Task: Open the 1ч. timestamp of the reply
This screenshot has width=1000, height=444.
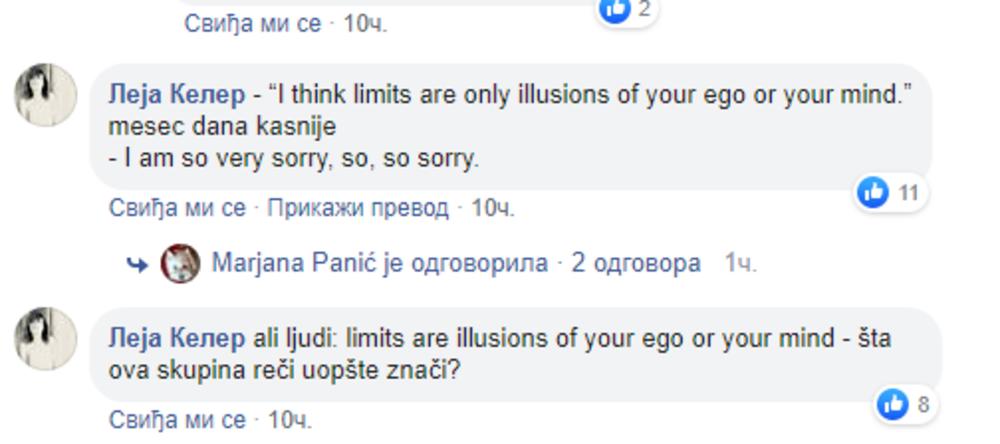Action: [740, 264]
